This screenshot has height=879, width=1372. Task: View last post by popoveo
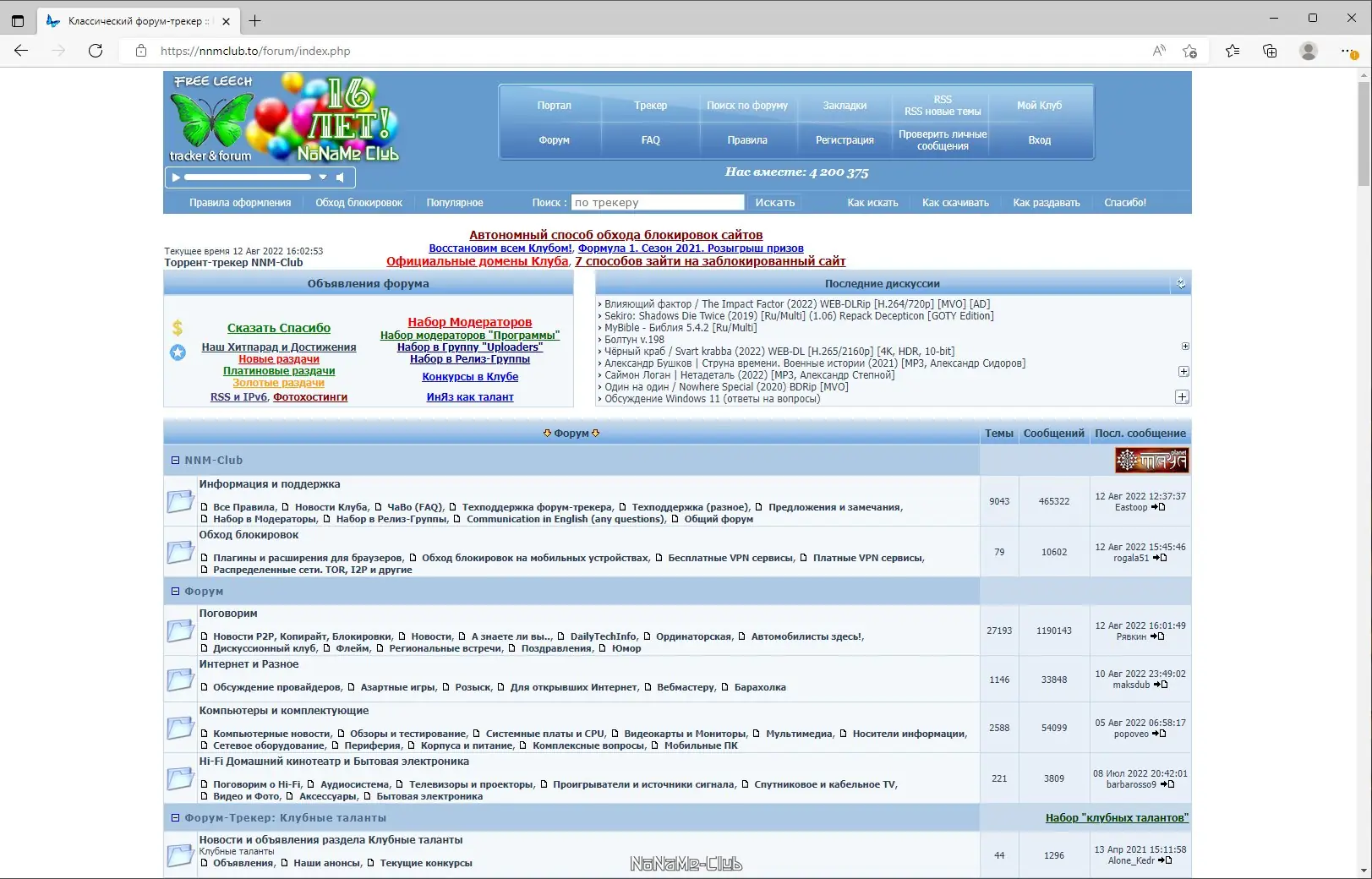coord(1160,734)
